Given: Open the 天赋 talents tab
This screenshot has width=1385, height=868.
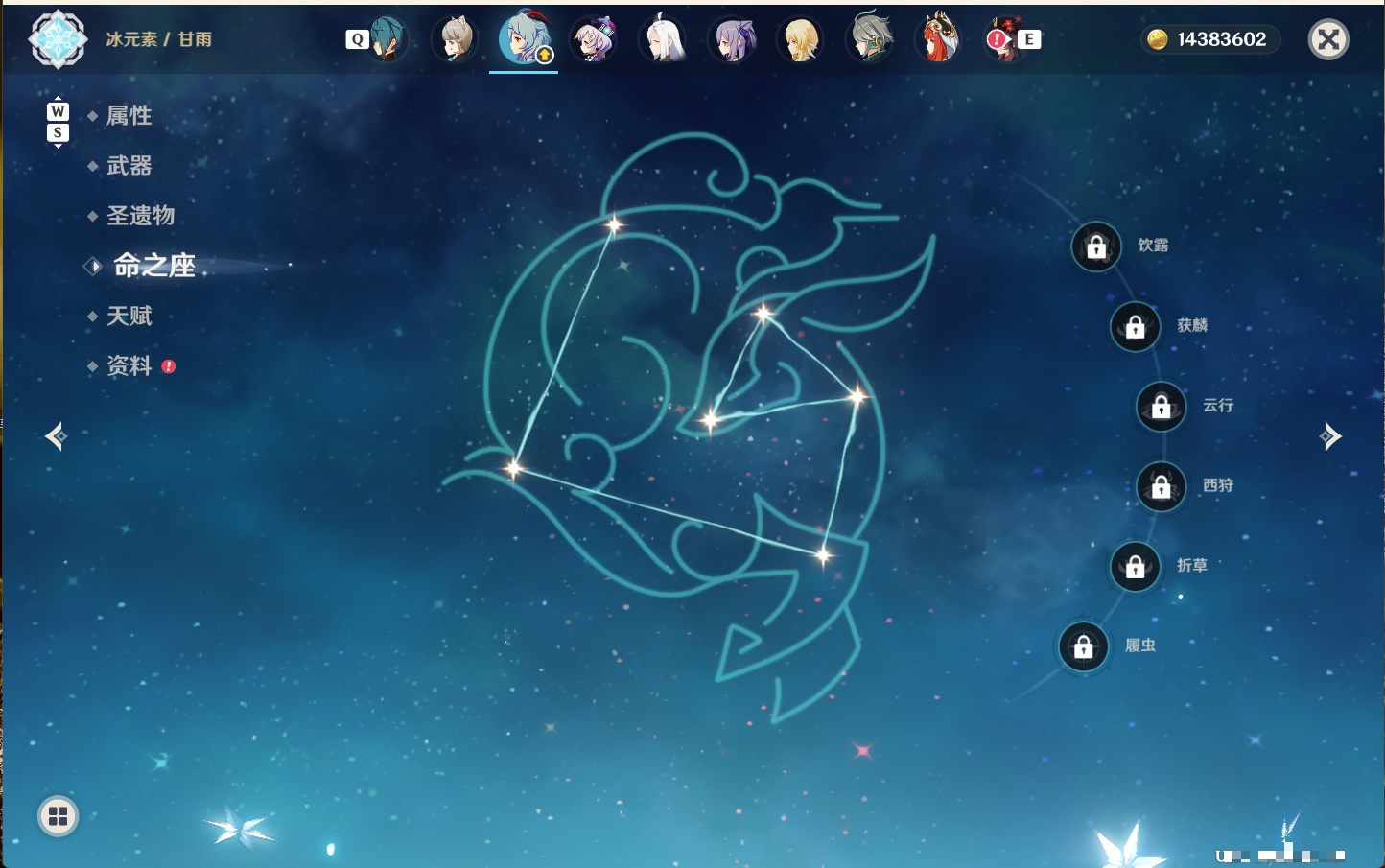Looking at the screenshot, I should 129,316.
